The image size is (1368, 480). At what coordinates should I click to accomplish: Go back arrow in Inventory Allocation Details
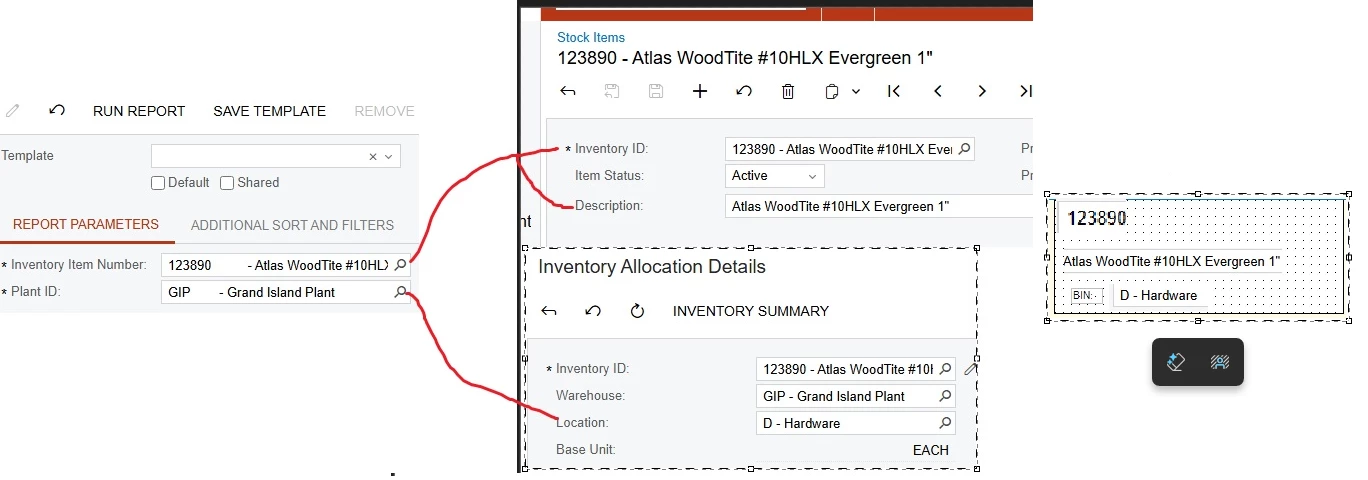point(549,311)
